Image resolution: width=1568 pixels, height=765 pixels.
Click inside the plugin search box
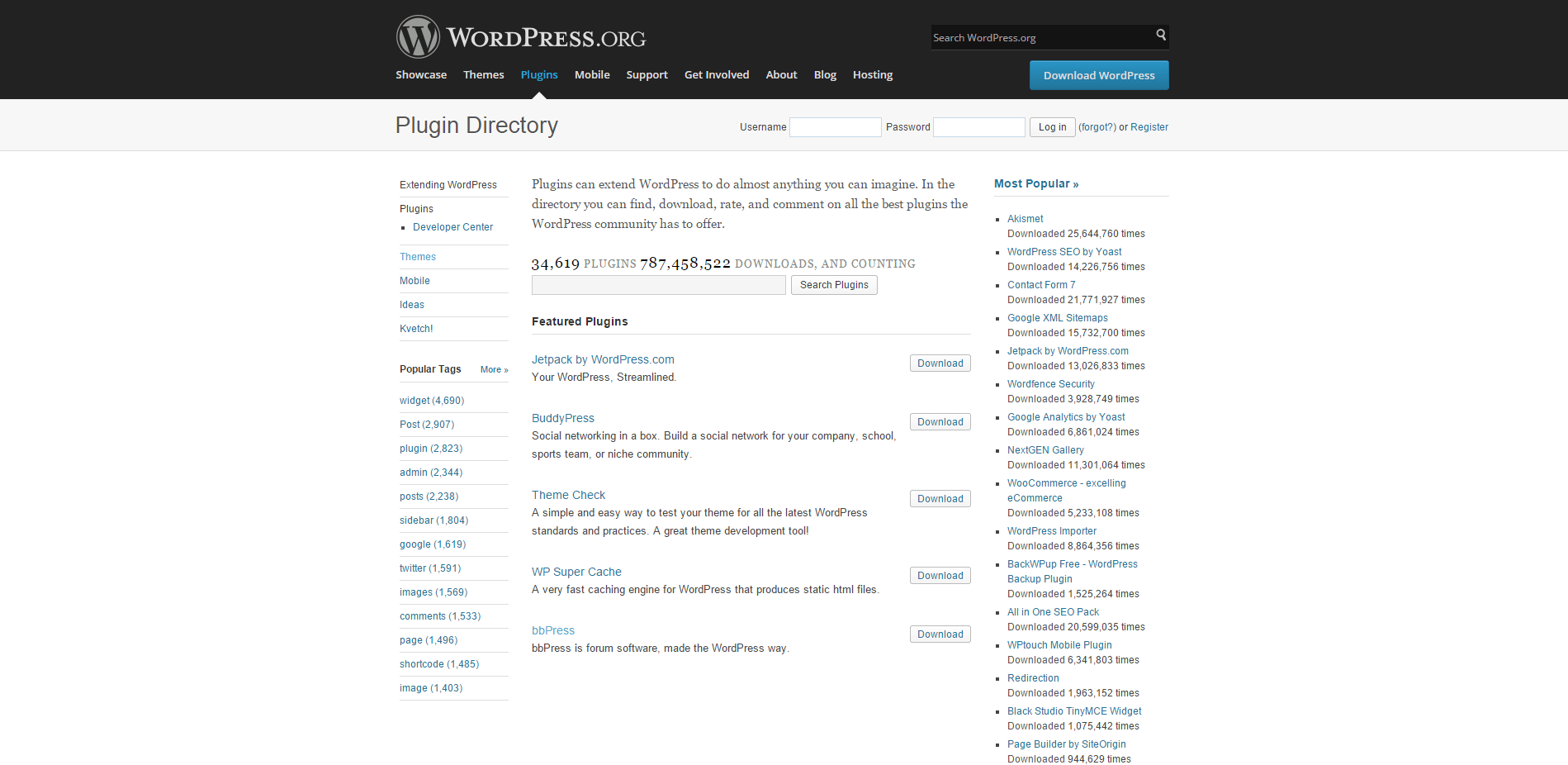click(658, 285)
